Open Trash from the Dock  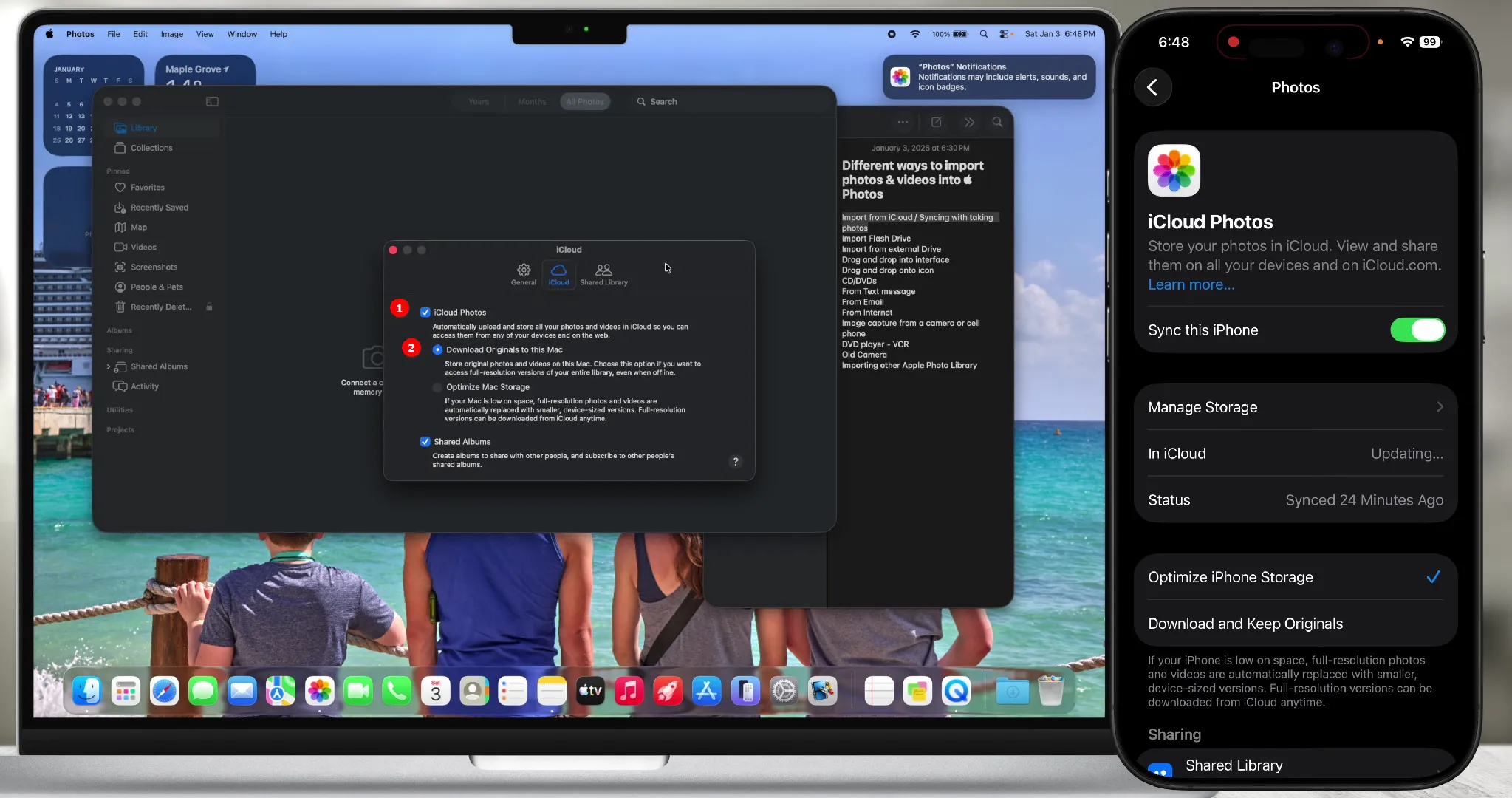tap(1051, 692)
